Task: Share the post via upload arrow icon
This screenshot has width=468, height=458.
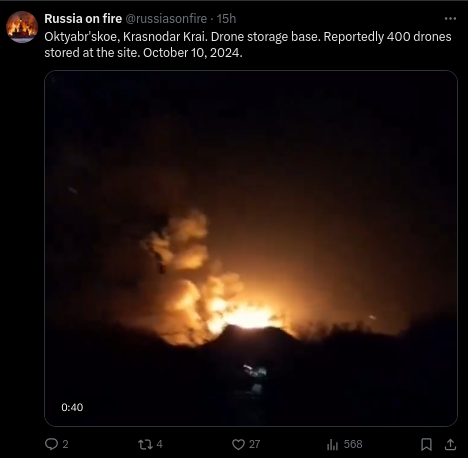Action: click(x=450, y=444)
